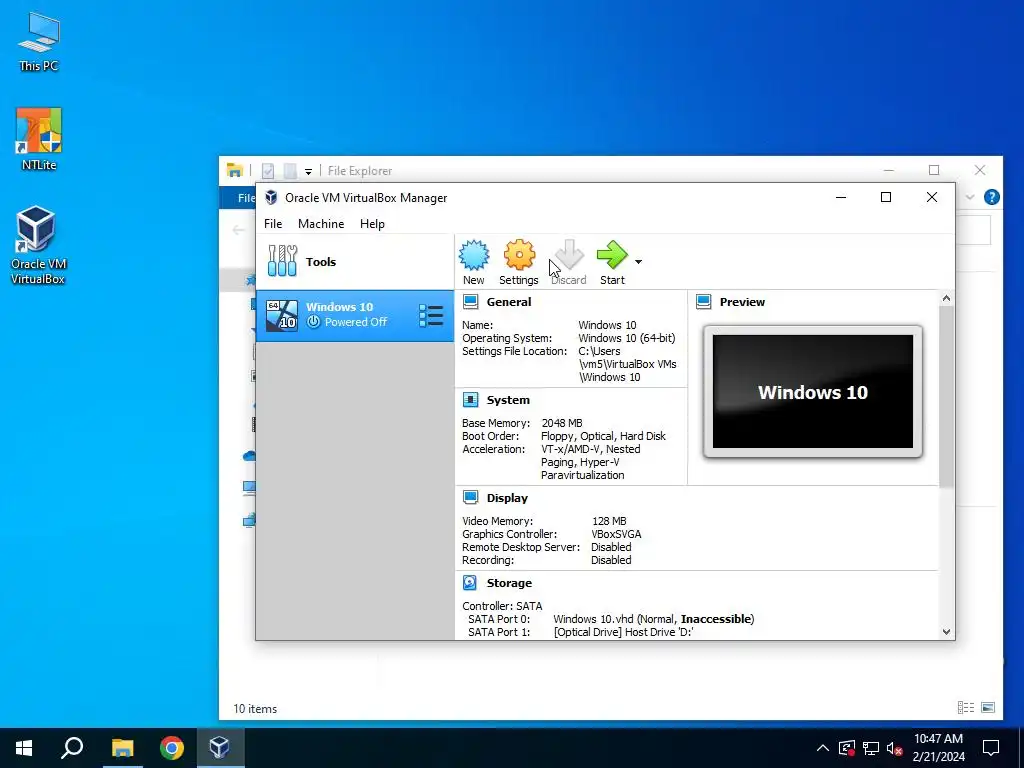Click the 'Windows 10 (64-bit)' OS value

(x=627, y=338)
